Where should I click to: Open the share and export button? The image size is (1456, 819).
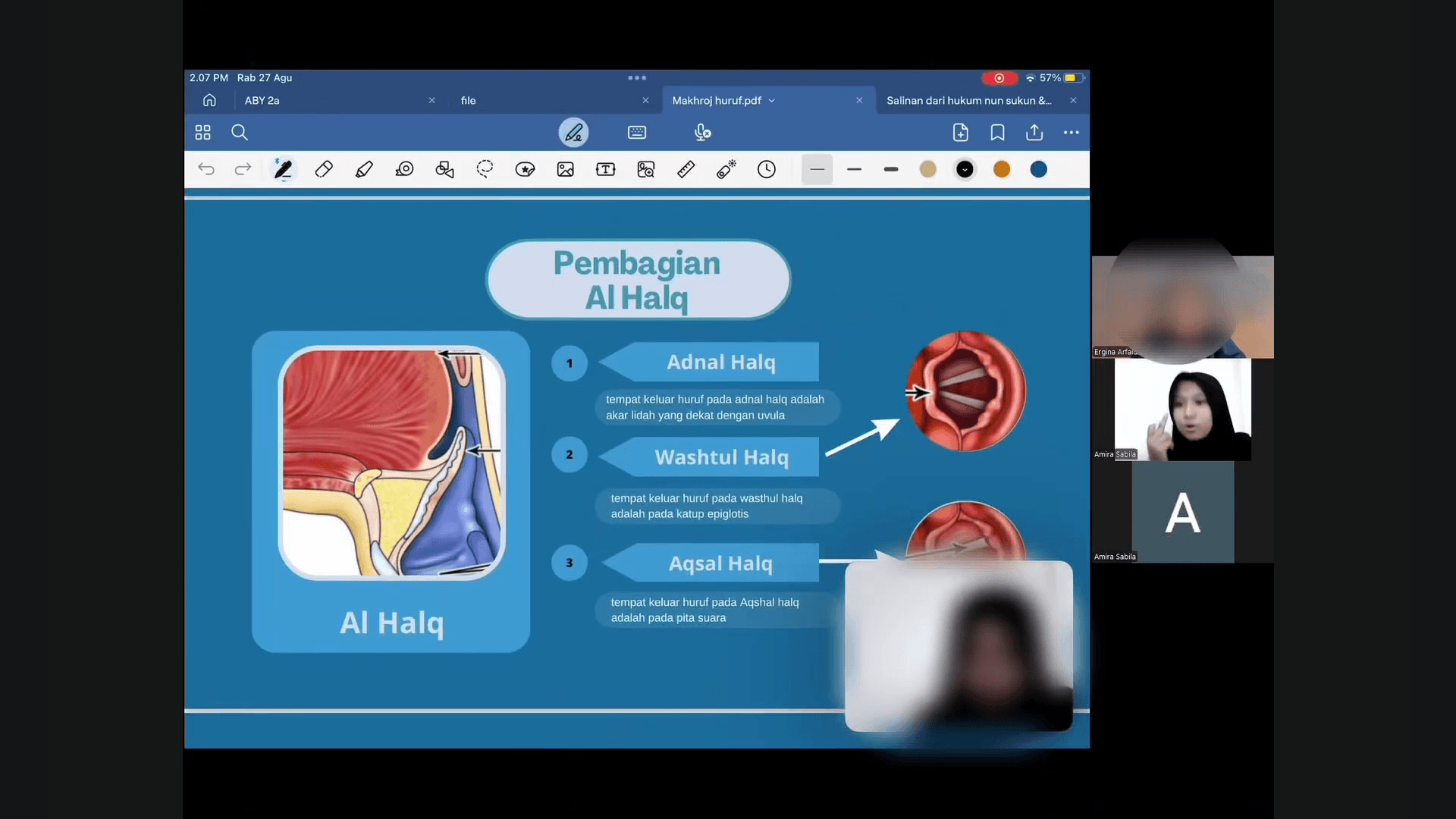click(x=1034, y=133)
